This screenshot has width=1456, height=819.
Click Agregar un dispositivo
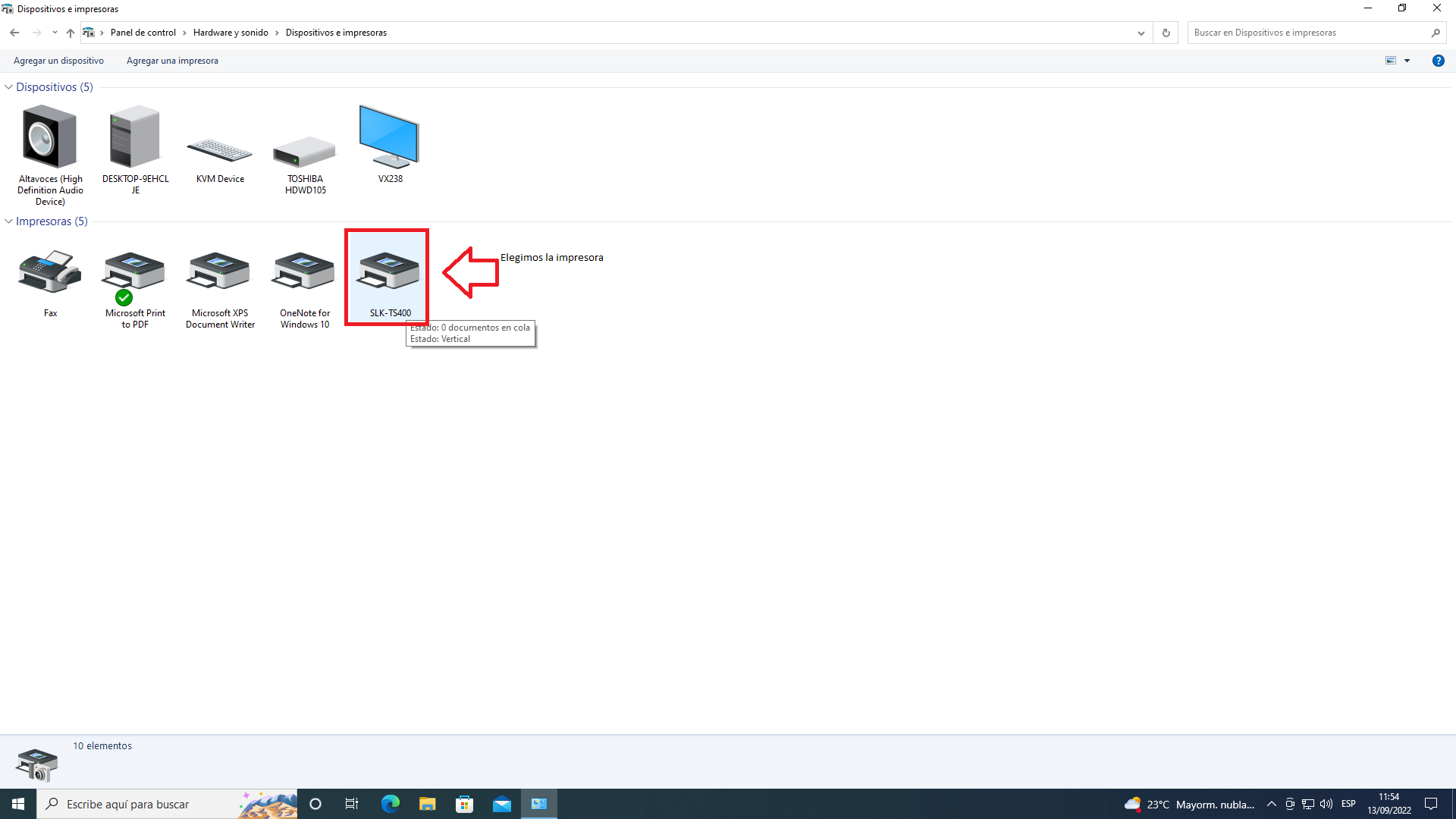click(58, 61)
